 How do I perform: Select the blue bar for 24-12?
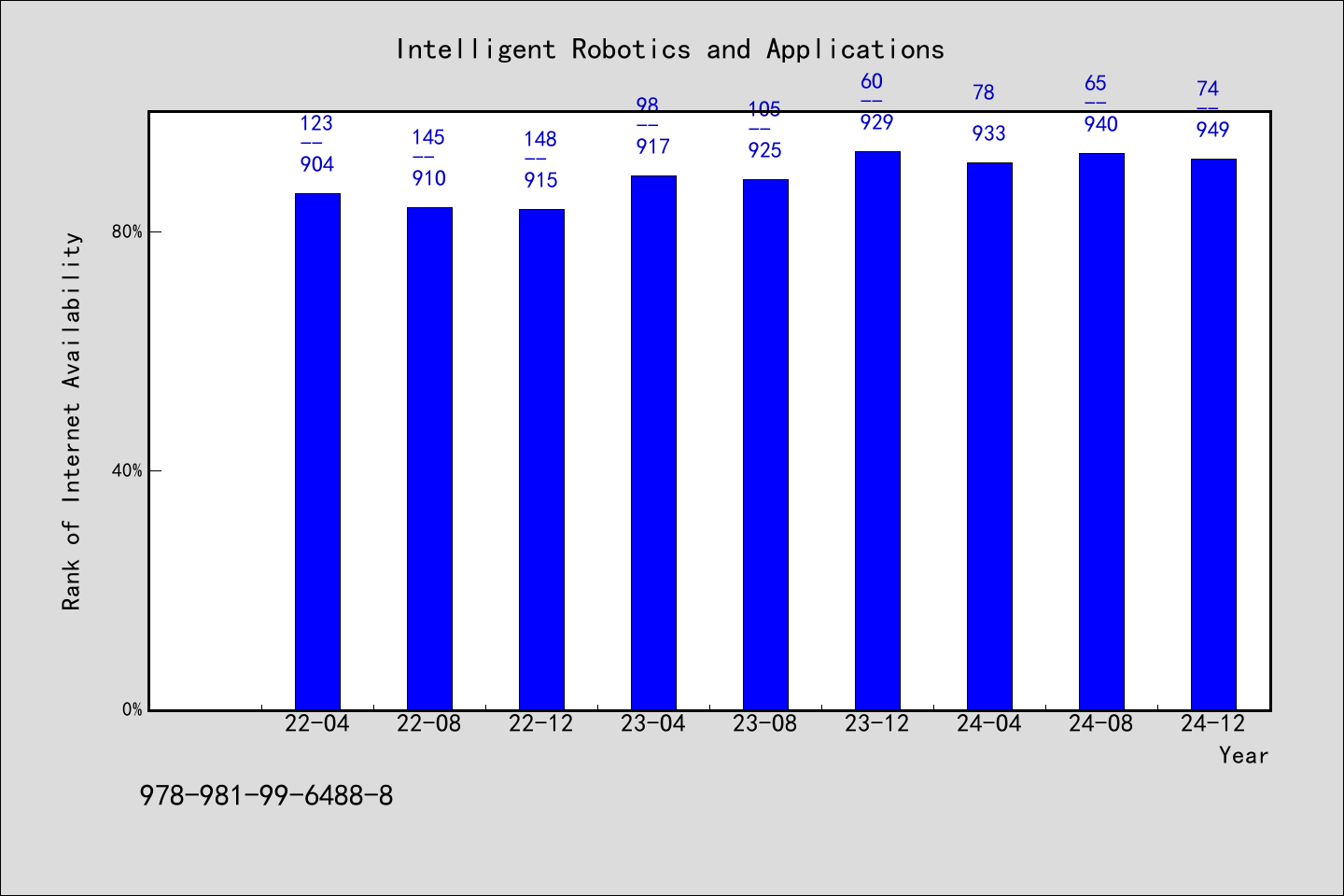tap(1213, 434)
